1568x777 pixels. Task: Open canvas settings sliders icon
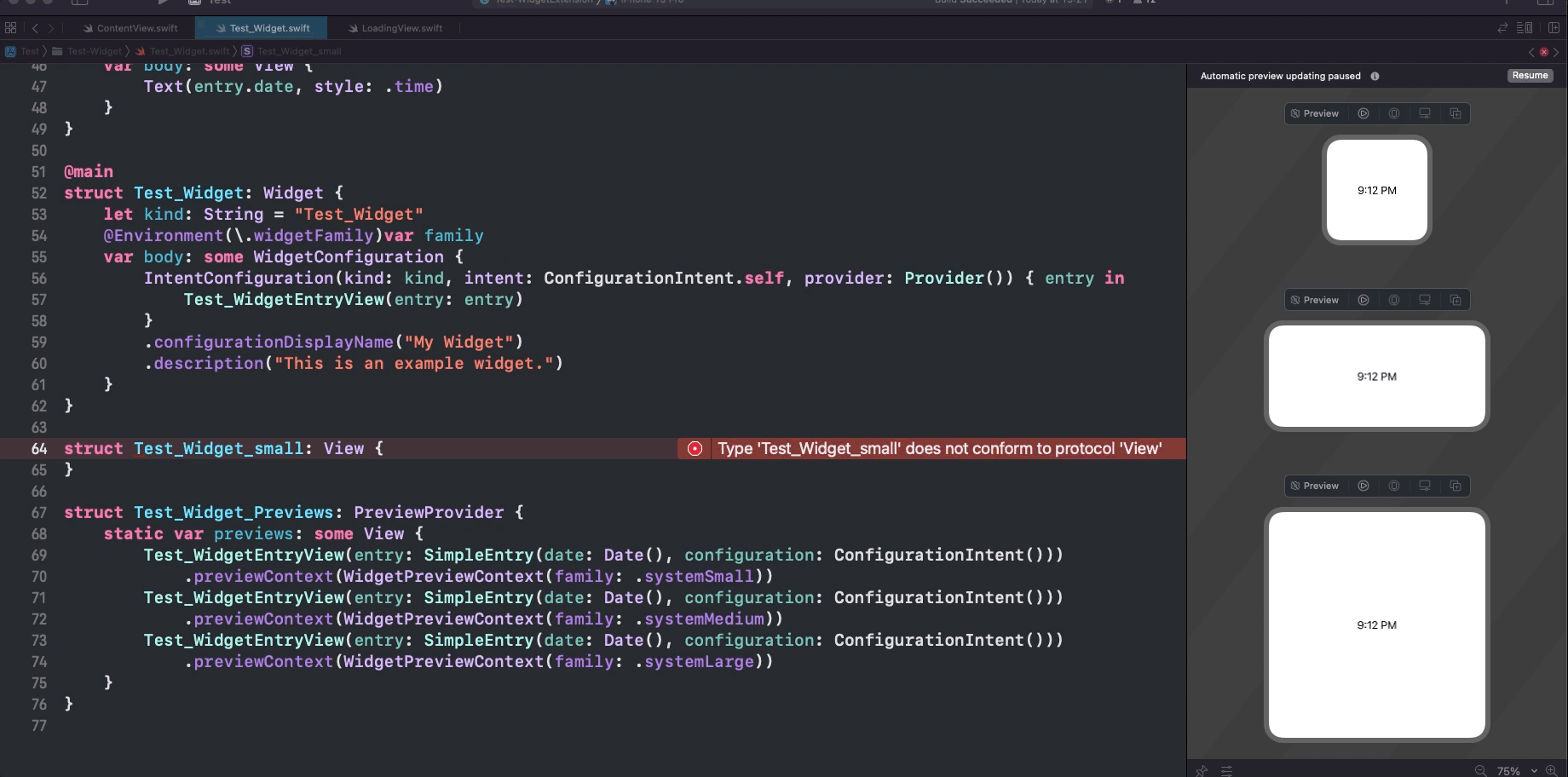1226,770
